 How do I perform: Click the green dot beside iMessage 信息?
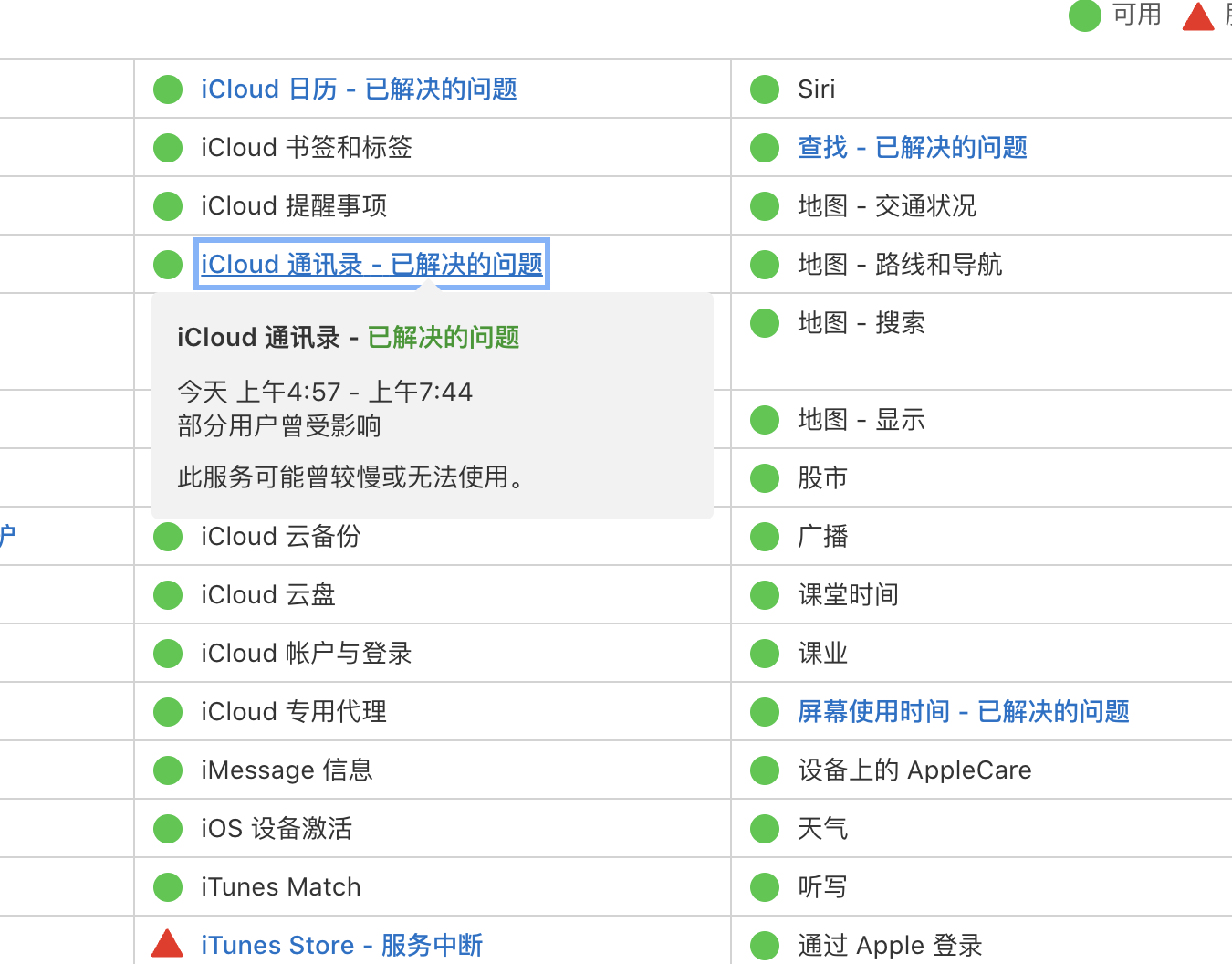168,770
